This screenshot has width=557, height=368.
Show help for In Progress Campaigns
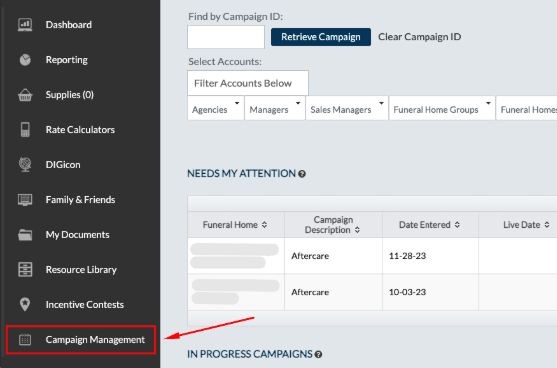[x=318, y=355]
